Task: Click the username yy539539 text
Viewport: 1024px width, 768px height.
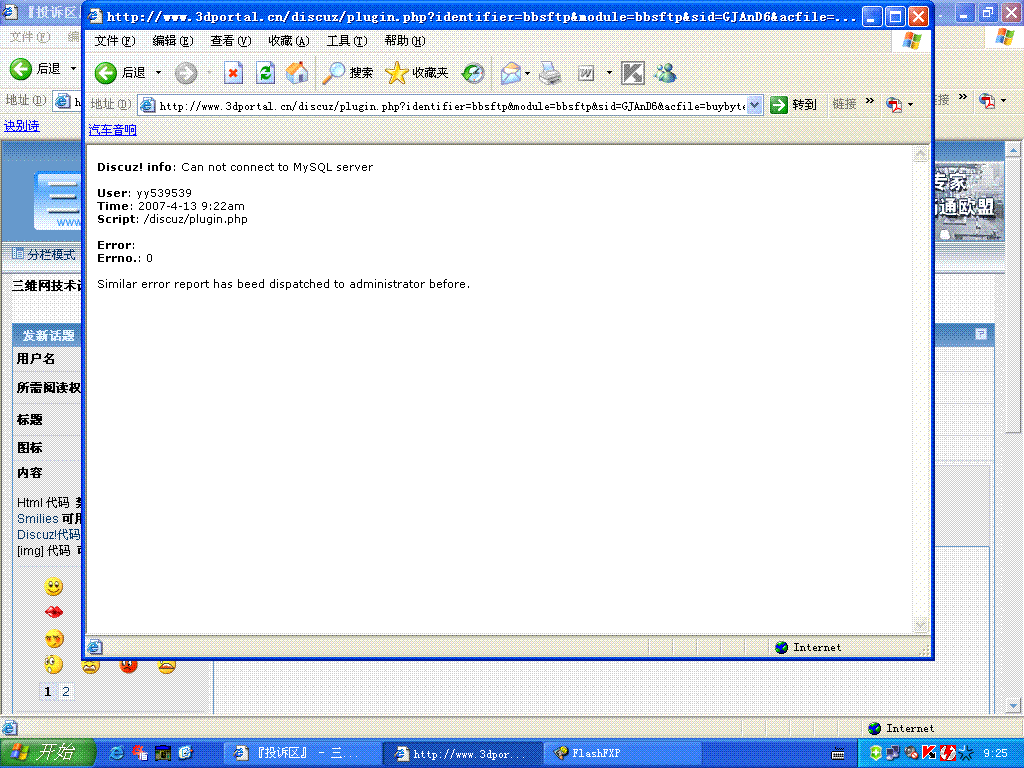Action: [x=164, y=193]
